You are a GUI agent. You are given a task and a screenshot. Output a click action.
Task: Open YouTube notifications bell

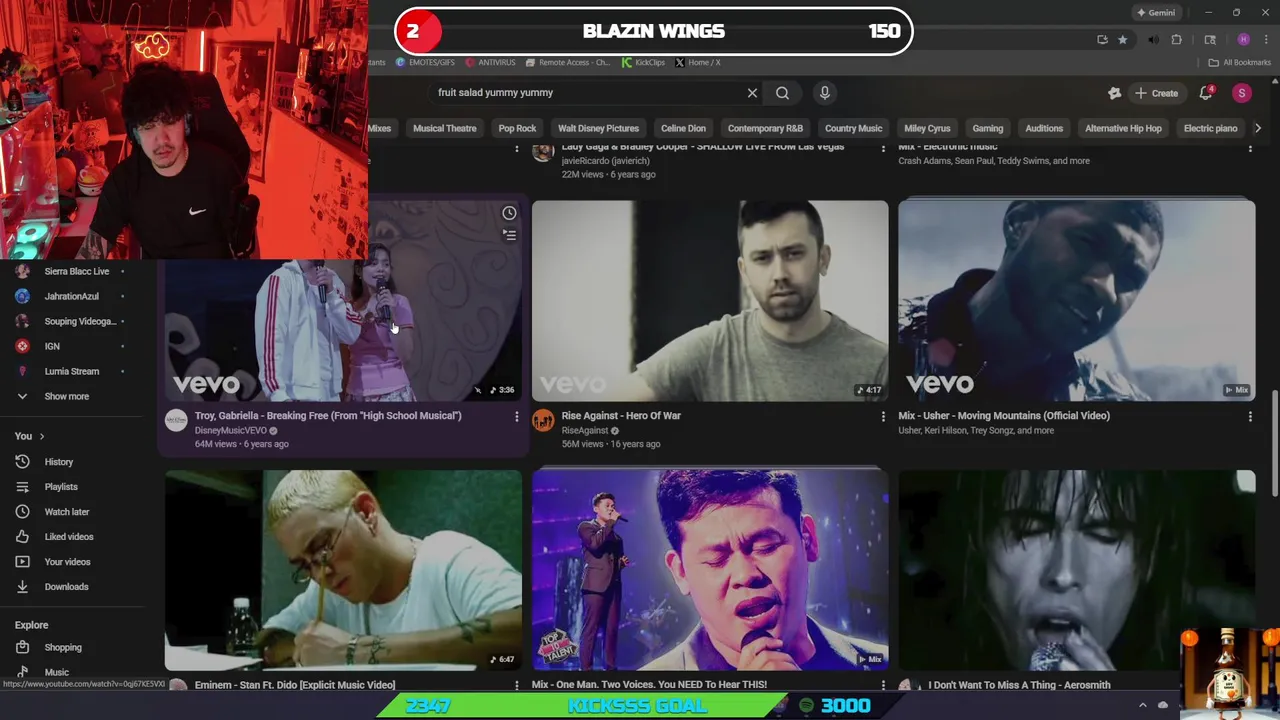(1206, 93)
